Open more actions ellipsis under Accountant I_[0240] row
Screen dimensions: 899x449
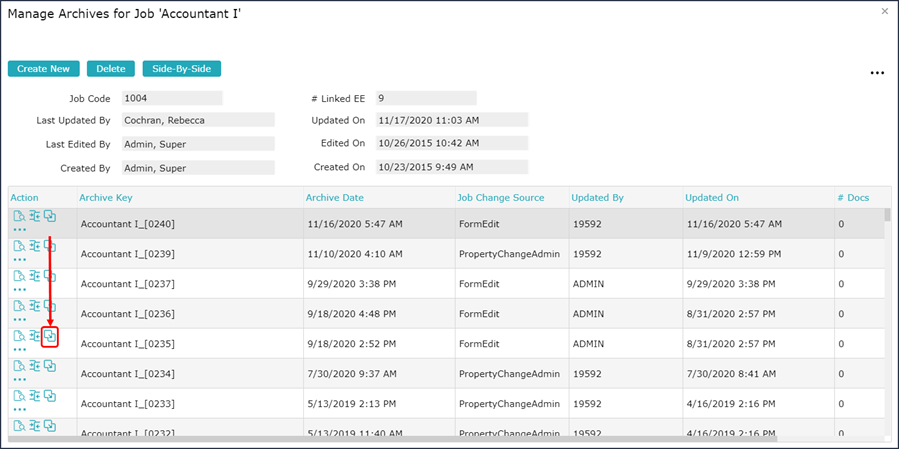(20, 230)
